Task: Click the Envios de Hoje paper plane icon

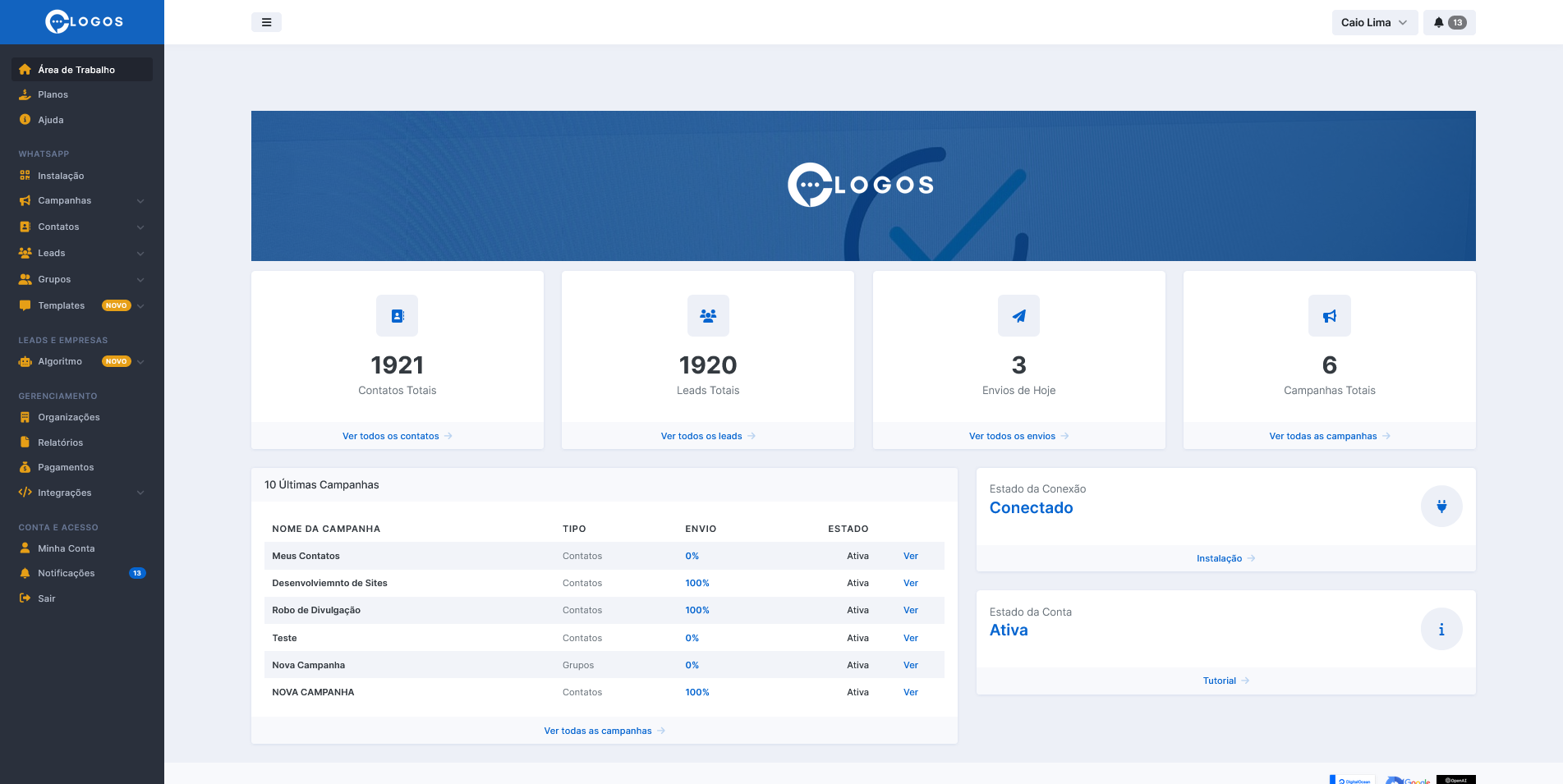Action: pos(1018,316)
